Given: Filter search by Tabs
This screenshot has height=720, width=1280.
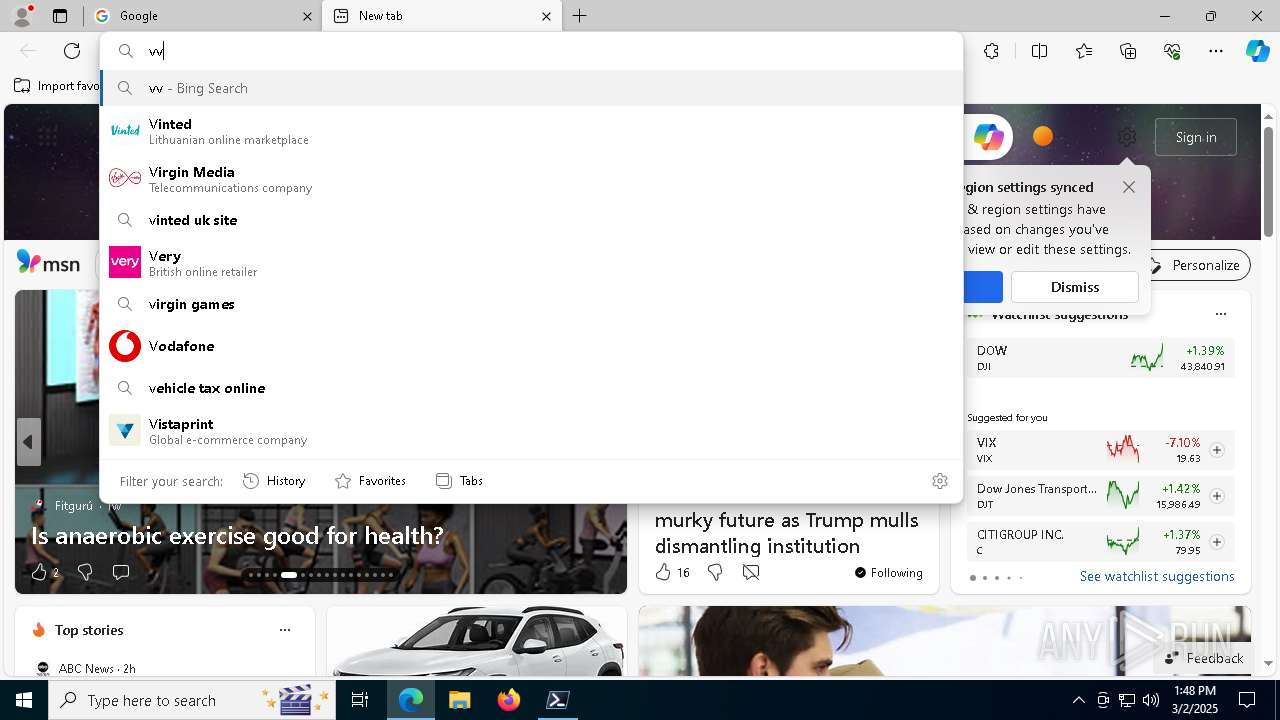Looking at the screenshot, I should click(x=459, y=481).
